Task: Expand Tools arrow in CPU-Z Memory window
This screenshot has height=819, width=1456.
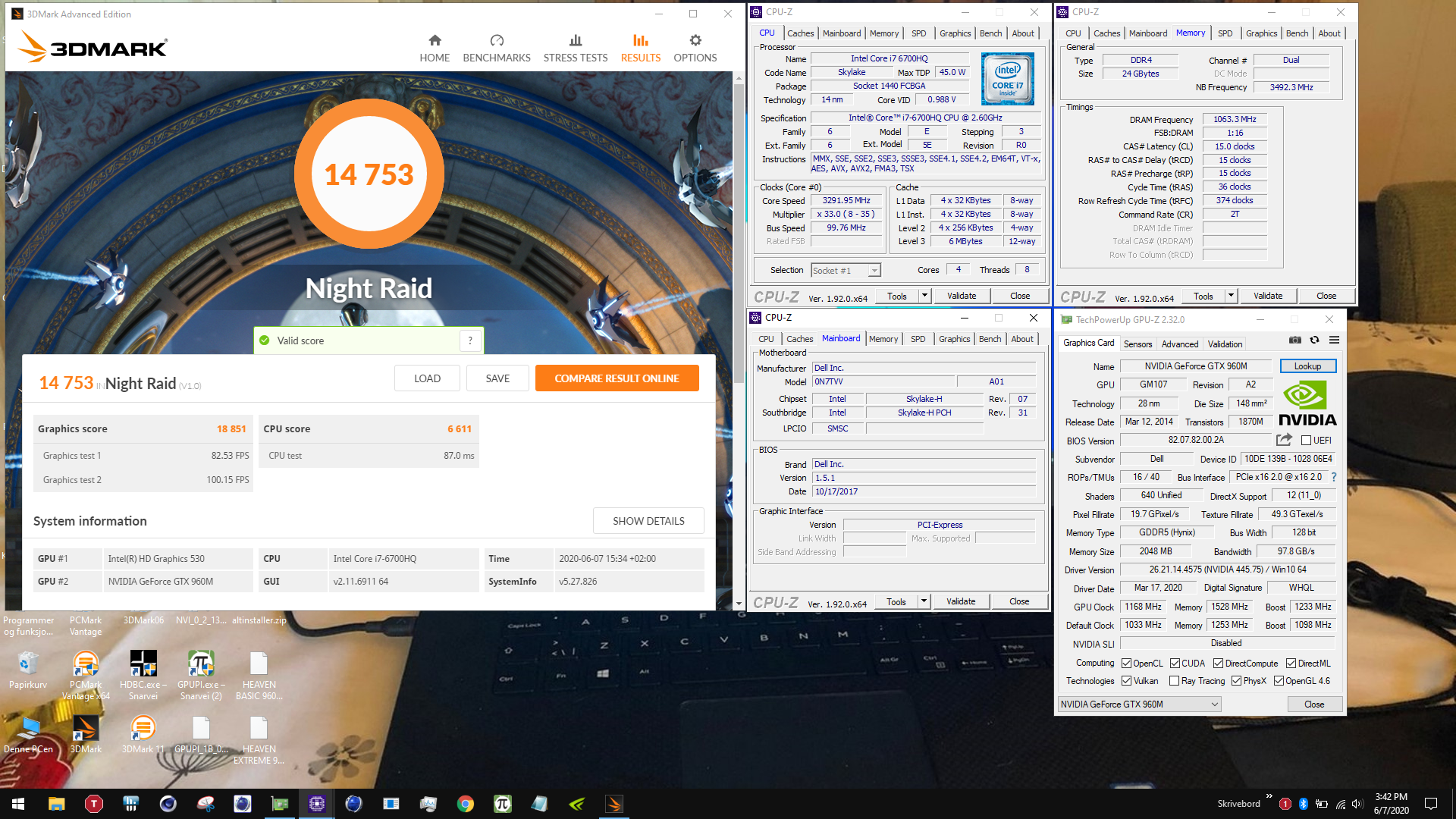Action: [x=1231, y=296]
